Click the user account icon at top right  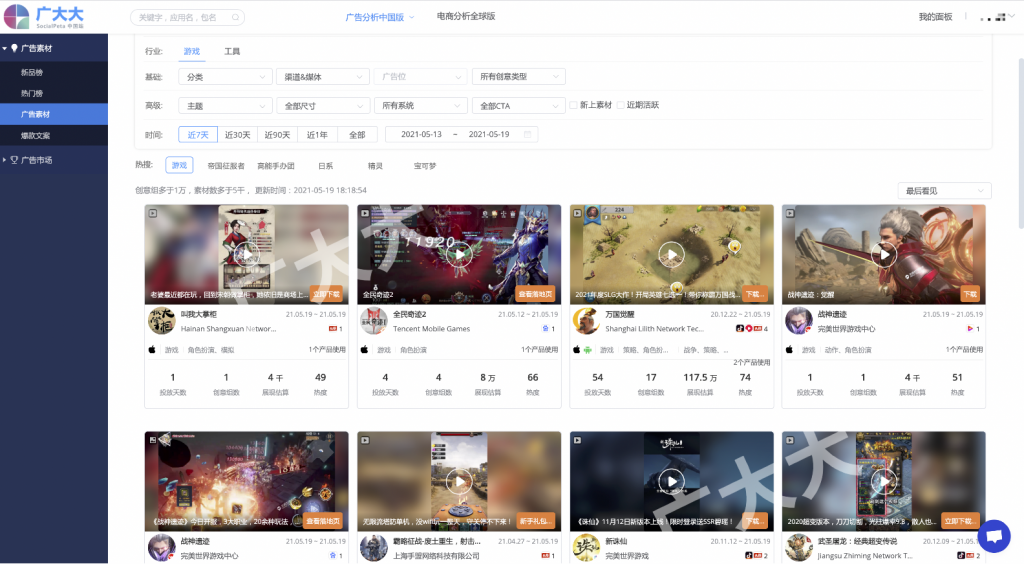pyautogui.click(x=994, y=17)
